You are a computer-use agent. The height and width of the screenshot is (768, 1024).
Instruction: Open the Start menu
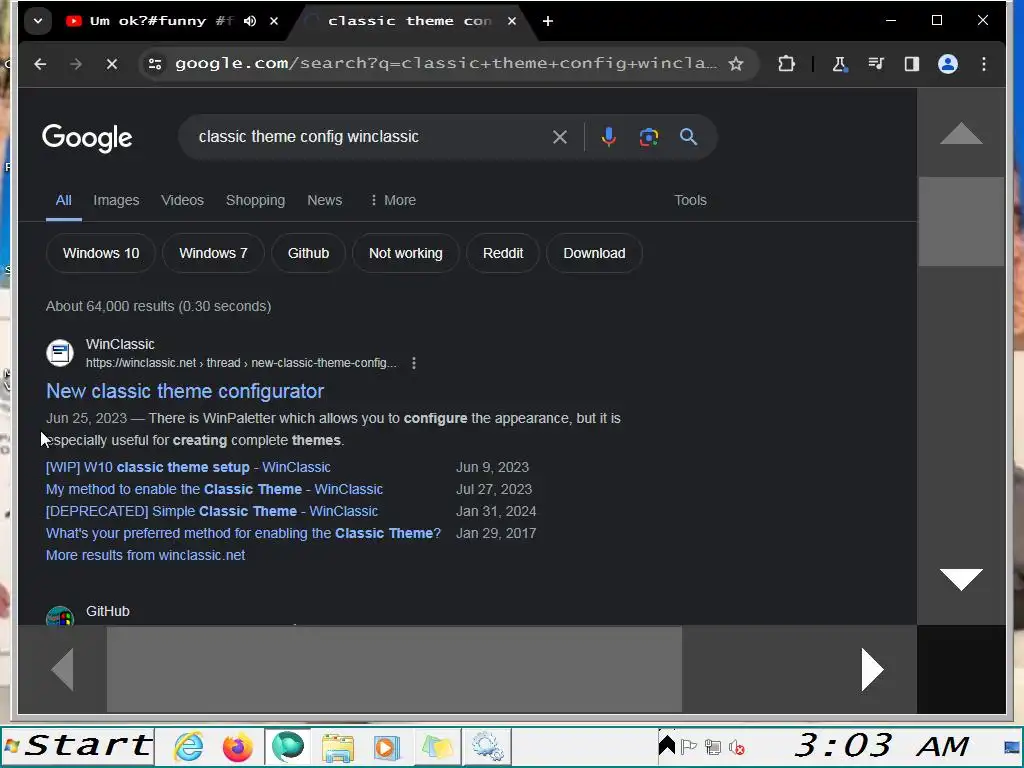(78, 746)
